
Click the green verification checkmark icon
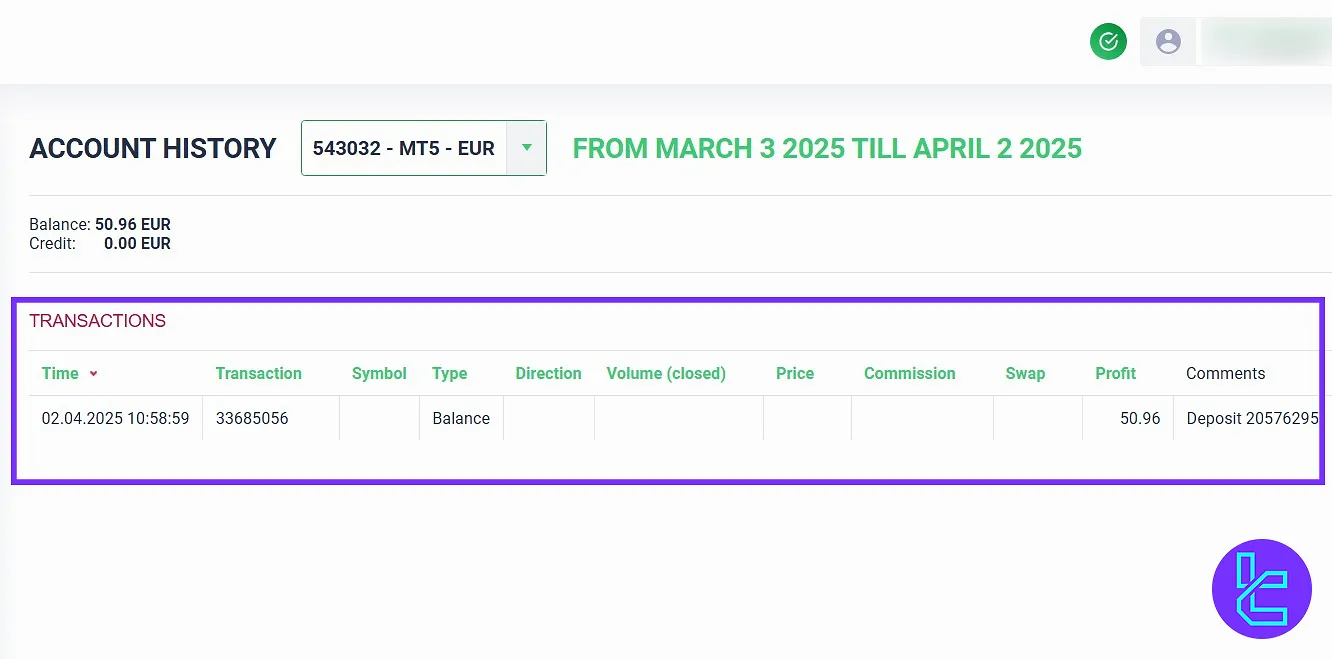(1108, 42)
